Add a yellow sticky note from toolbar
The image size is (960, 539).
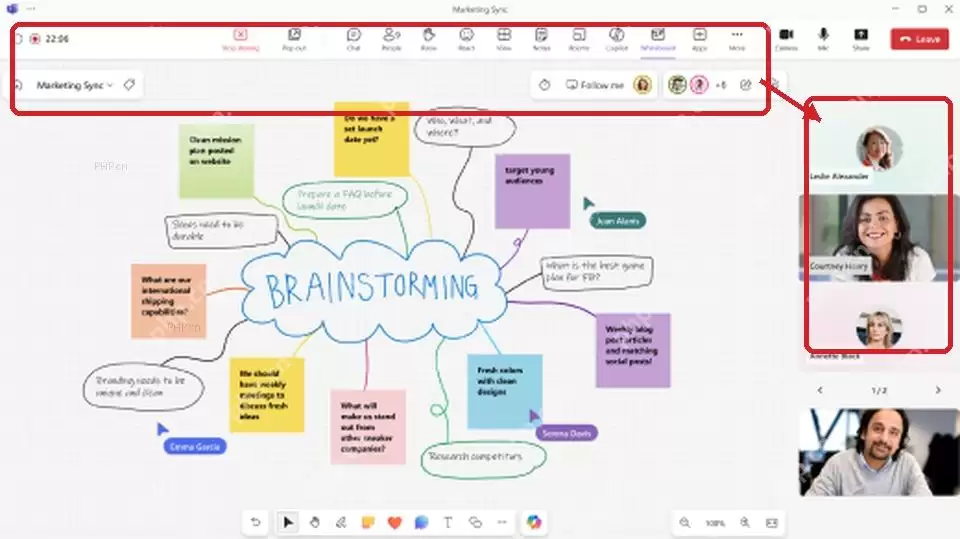(x=368, y=522)
